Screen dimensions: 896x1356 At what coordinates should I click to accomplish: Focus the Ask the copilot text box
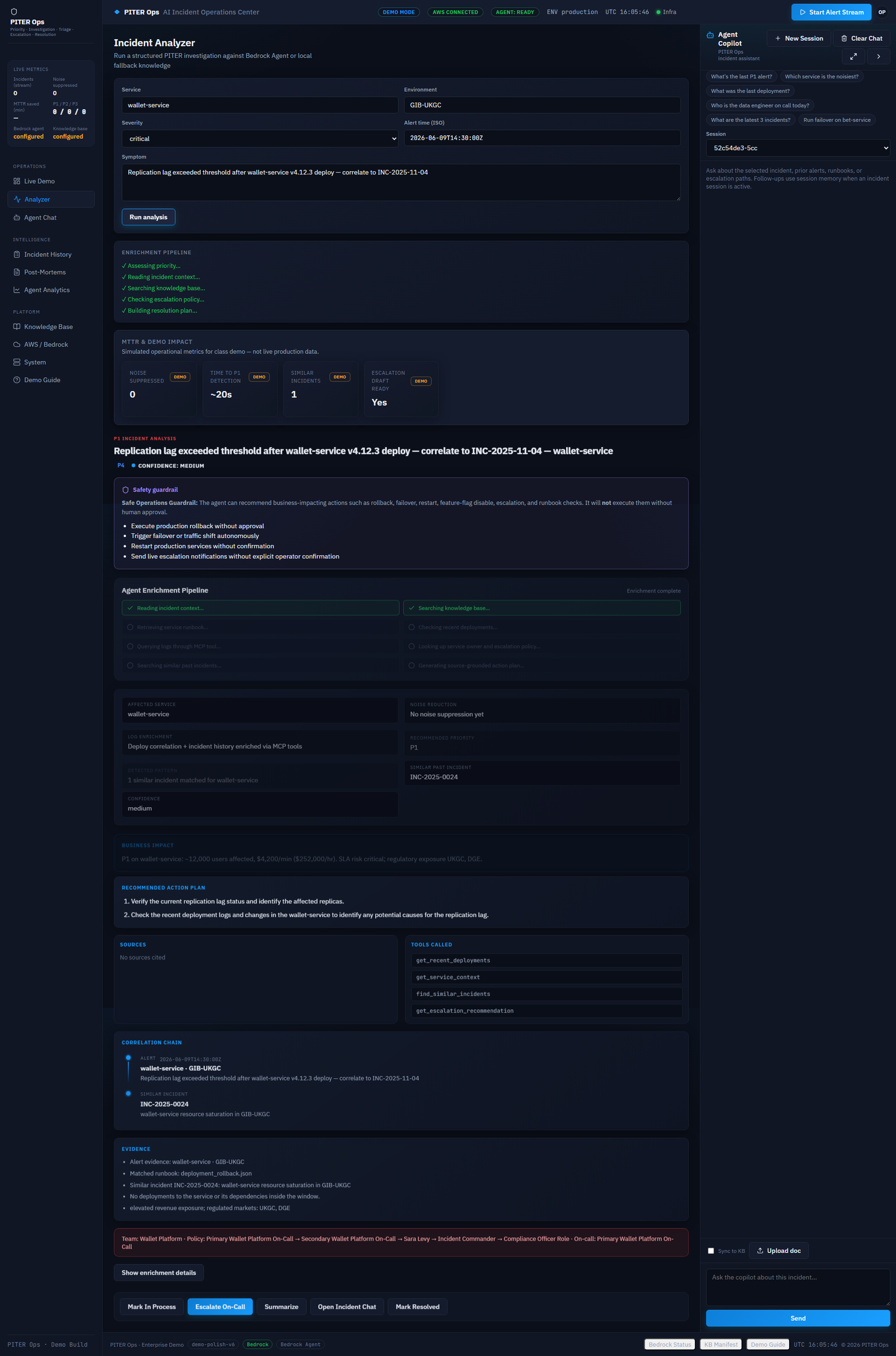(x=797, y=1288)
